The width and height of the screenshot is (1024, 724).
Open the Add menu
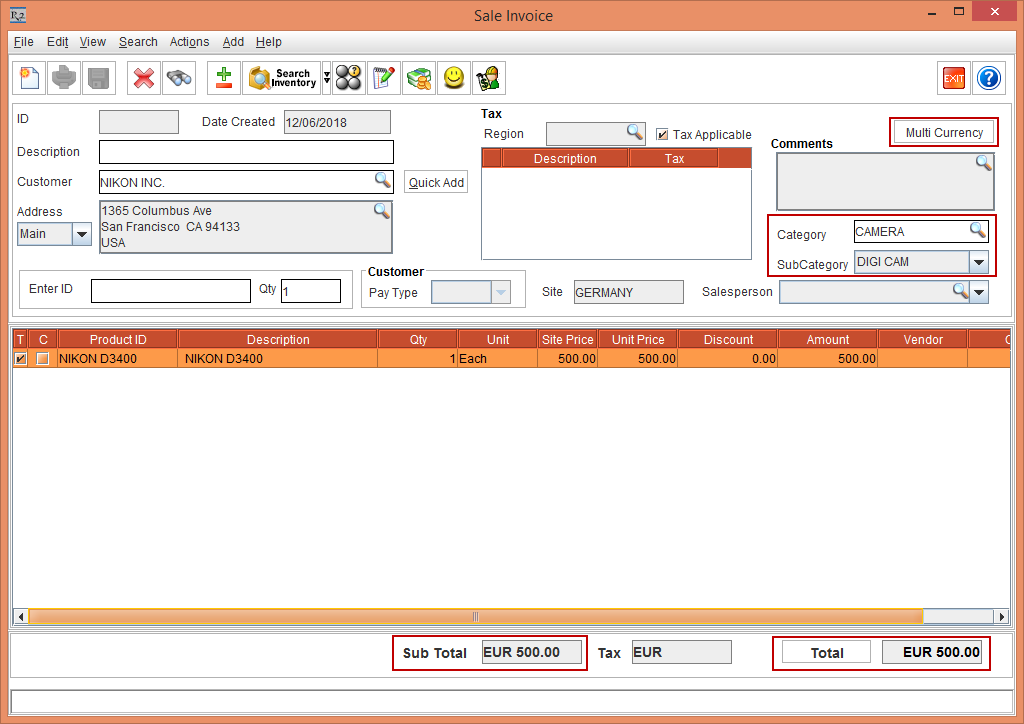(x=233, y=42)
